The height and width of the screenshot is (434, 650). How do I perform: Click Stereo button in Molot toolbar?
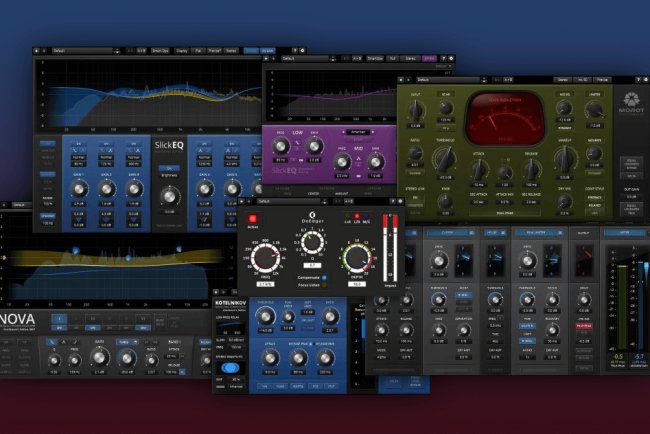[x=563, y=79]
